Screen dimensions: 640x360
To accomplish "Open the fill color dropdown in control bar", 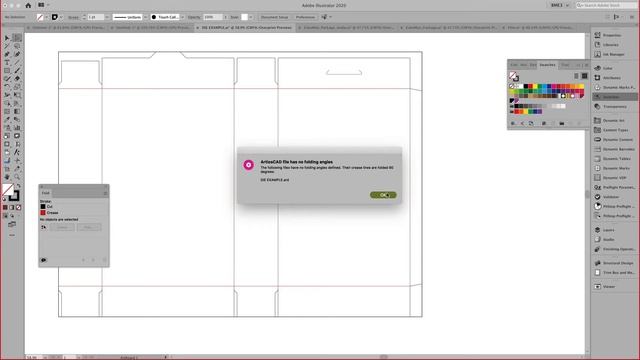I will point(47,17).
